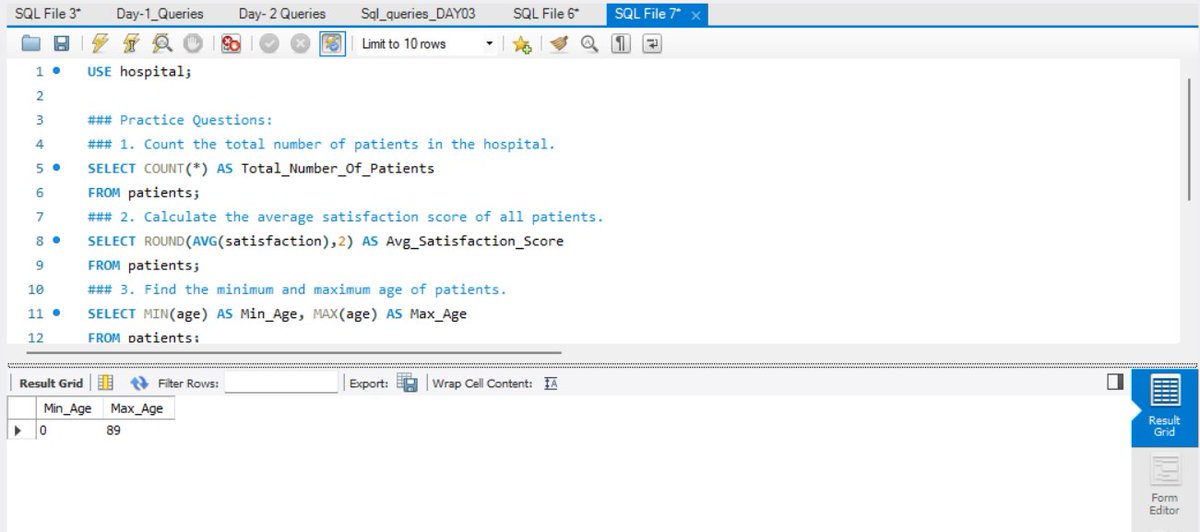Select the SQL File 7* tab
The height and width of the screenshot is (532, 1200).
click(649, 14)
